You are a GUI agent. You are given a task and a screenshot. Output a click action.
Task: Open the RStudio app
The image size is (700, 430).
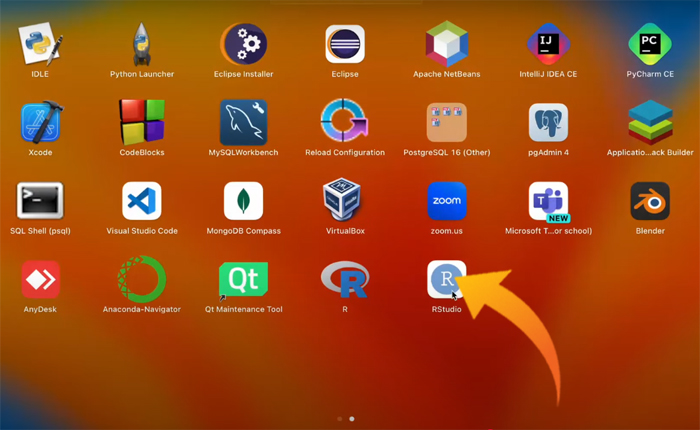pyautogui.click(x=446, y=279)
